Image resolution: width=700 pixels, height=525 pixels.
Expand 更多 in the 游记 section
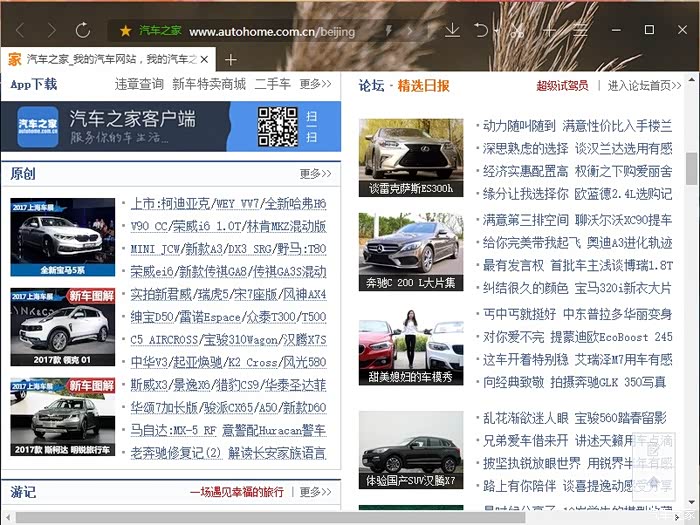[315, 492]
